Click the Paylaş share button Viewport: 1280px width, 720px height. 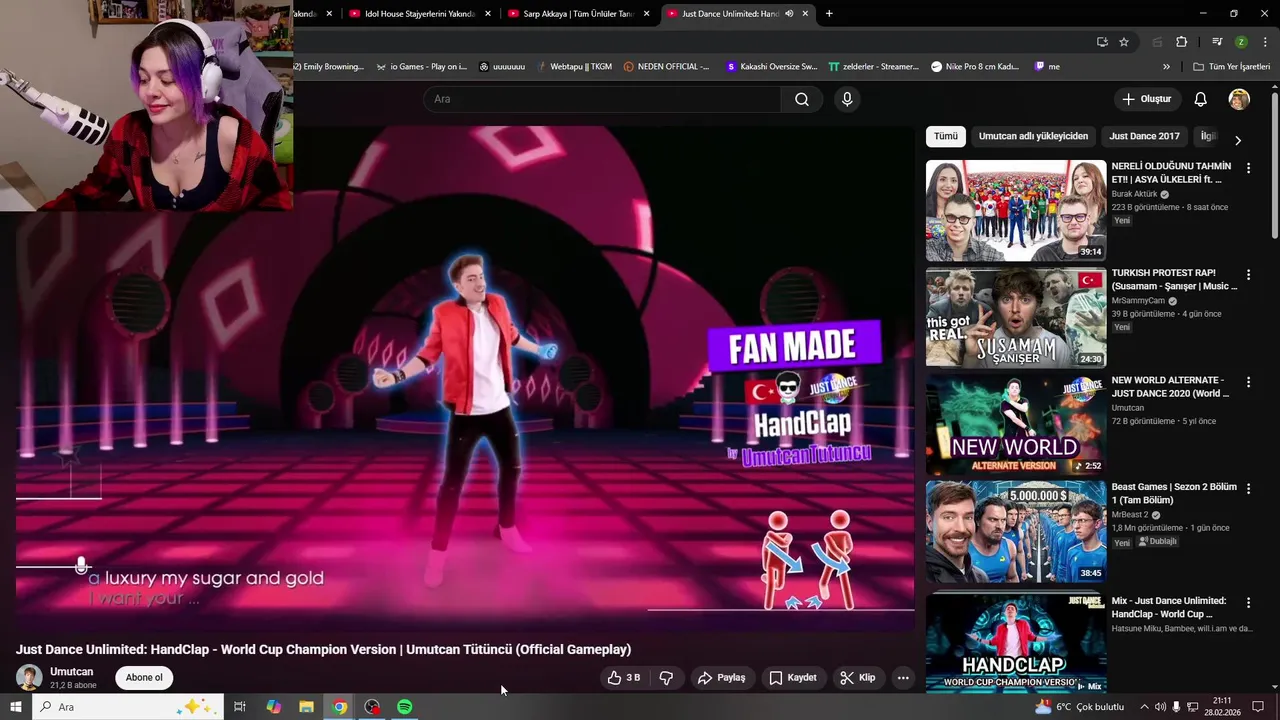point(721,678)
